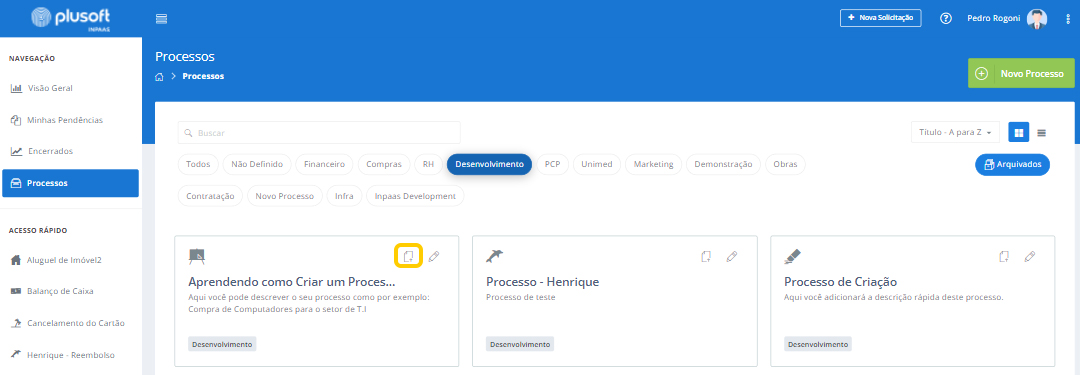Viewport: 1080px width, 375px height.
Task: Filter by the Obras category
Action: [785, 165]
